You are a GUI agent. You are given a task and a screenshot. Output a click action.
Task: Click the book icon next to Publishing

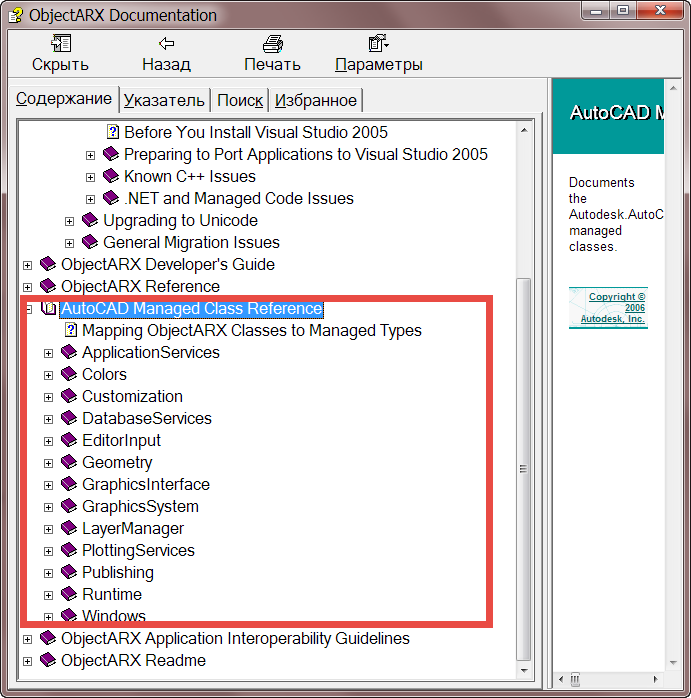tap(69, 572)
